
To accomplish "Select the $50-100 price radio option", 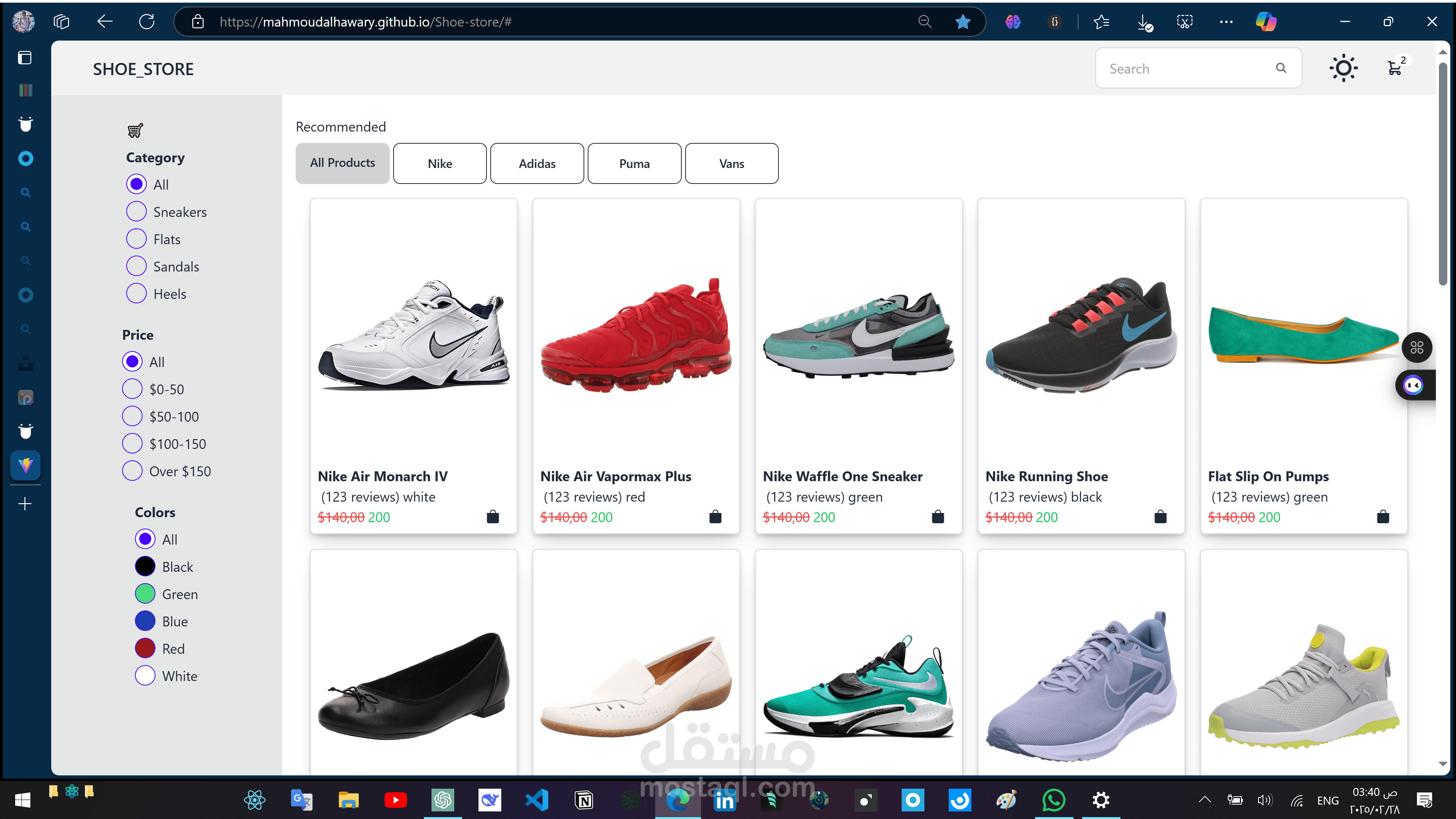I will pyautogui.click(x=132, y=416).
